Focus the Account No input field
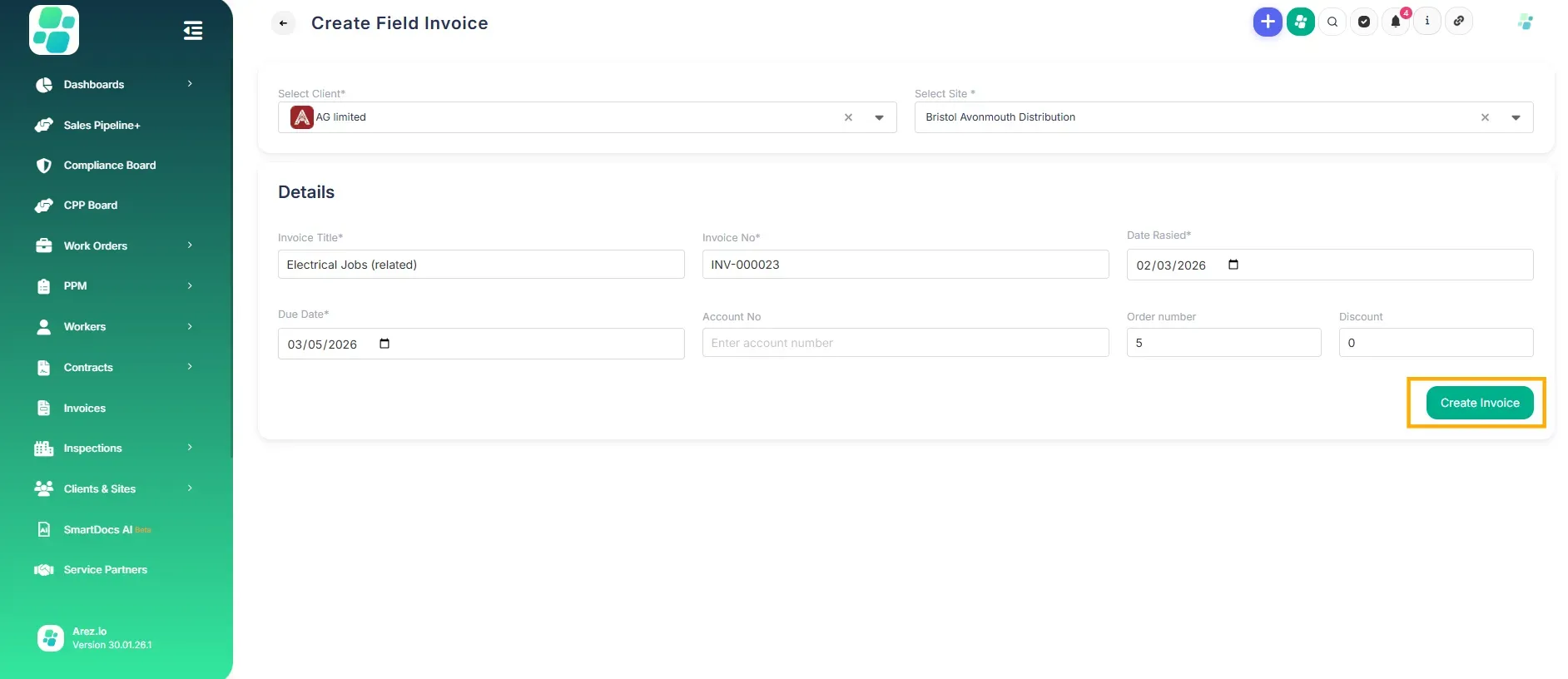 click(x=905, y=343)
